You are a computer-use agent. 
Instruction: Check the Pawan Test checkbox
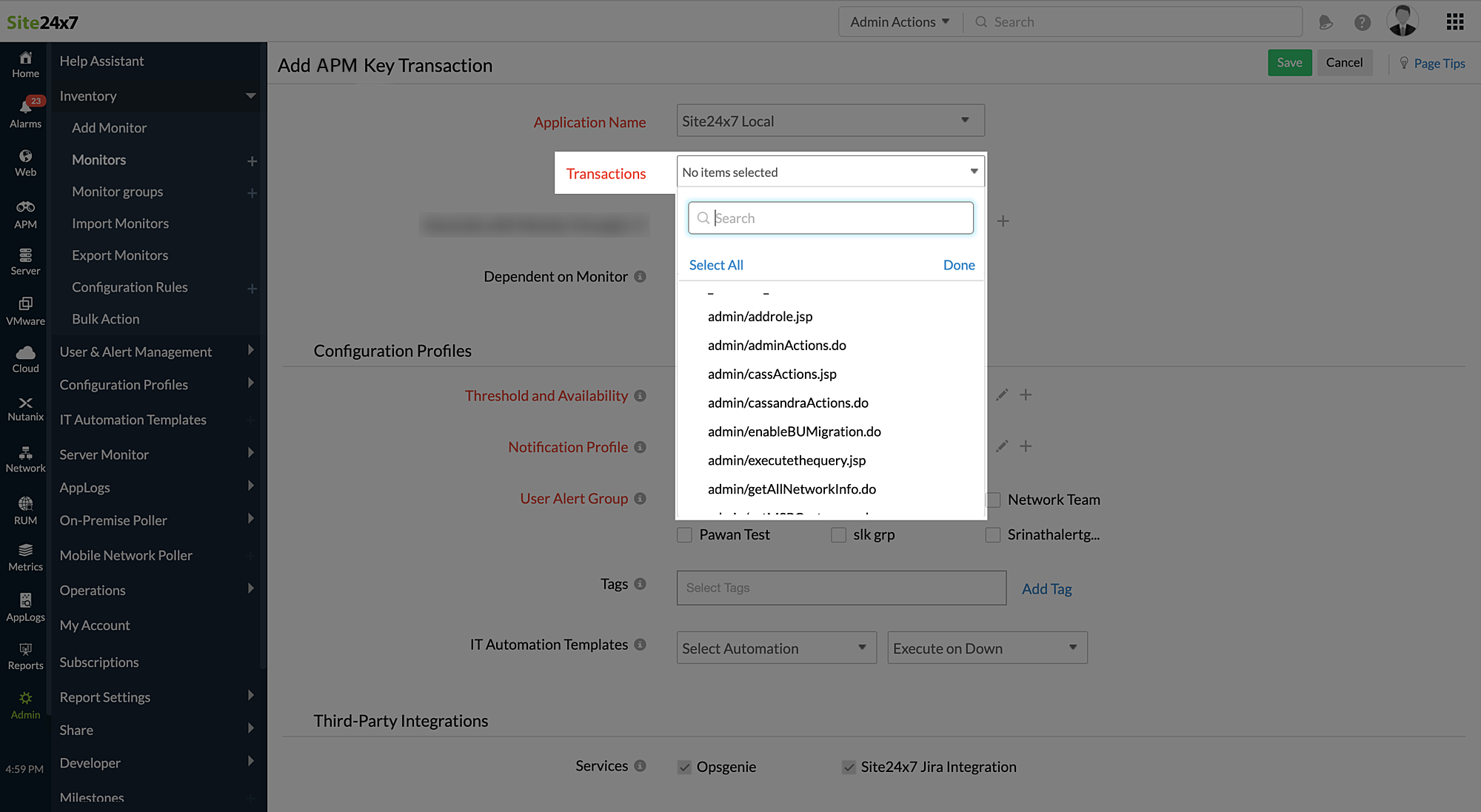coord(684,534)
